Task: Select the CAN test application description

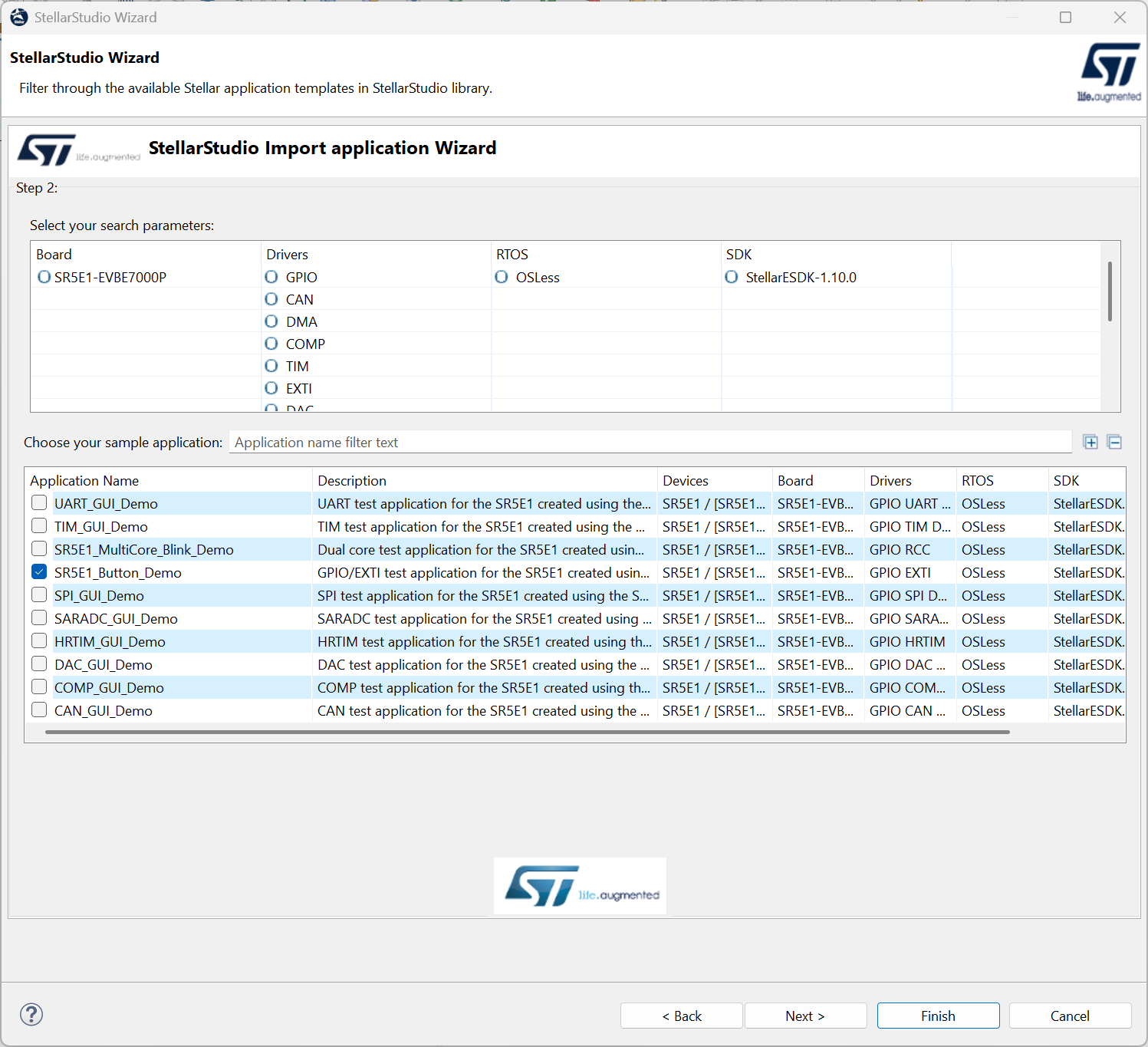Action: (485, 710)
